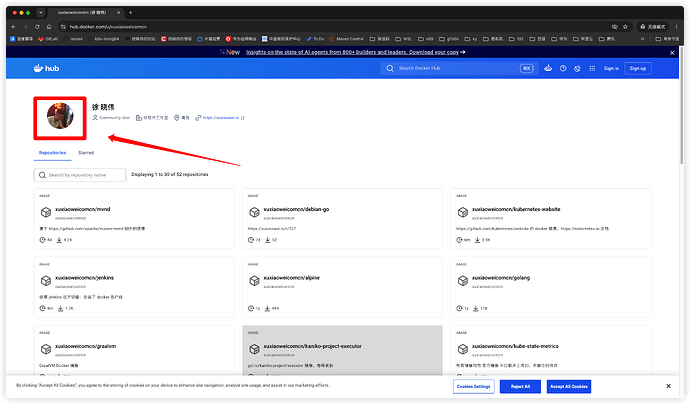690x404 pixels.
Task: Open the Docker whale icon in the header
Action: (x=548, y=68)
